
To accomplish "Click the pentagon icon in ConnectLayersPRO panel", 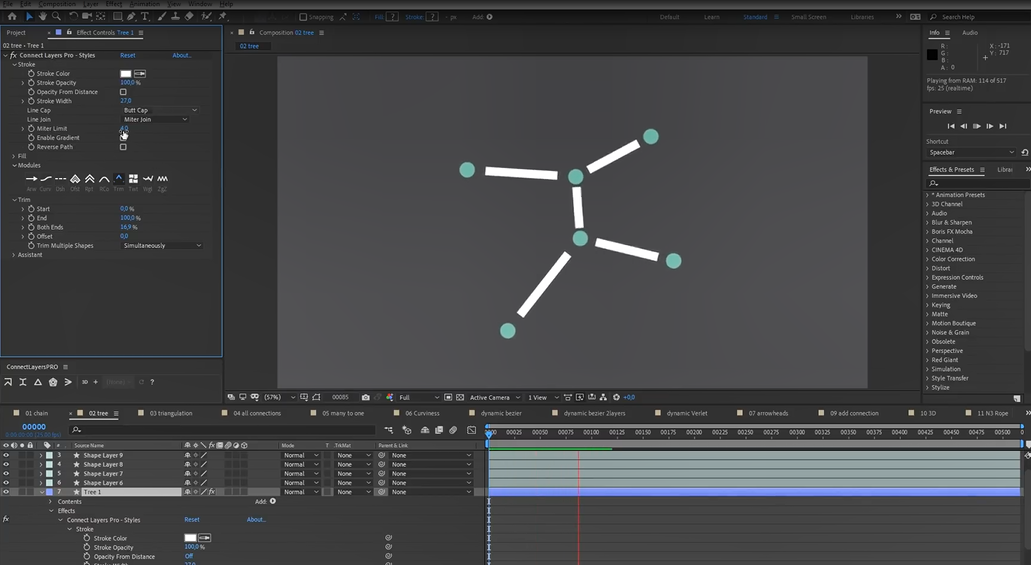I will [53, 382].
